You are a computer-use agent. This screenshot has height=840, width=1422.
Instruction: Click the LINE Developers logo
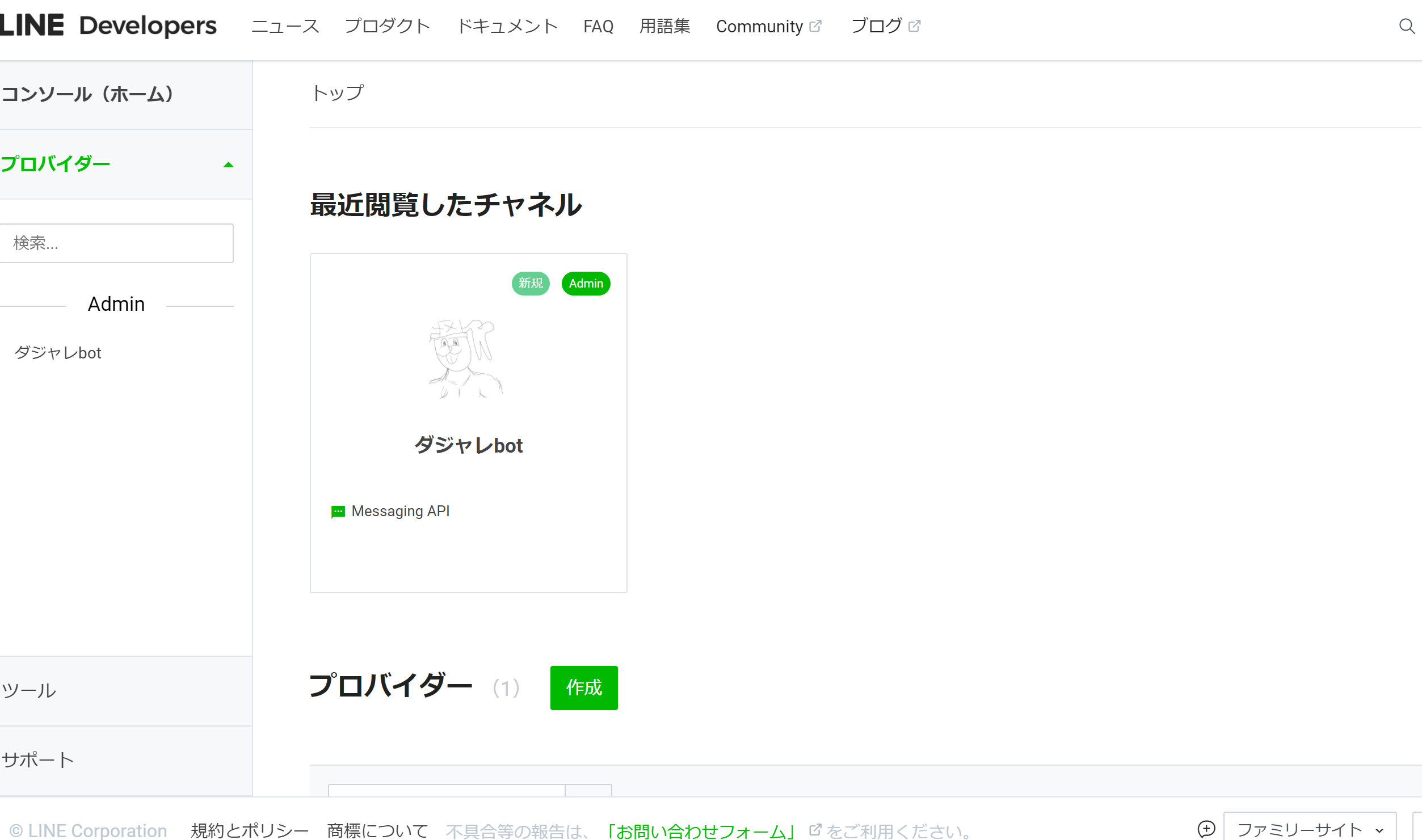coord(108,26)
